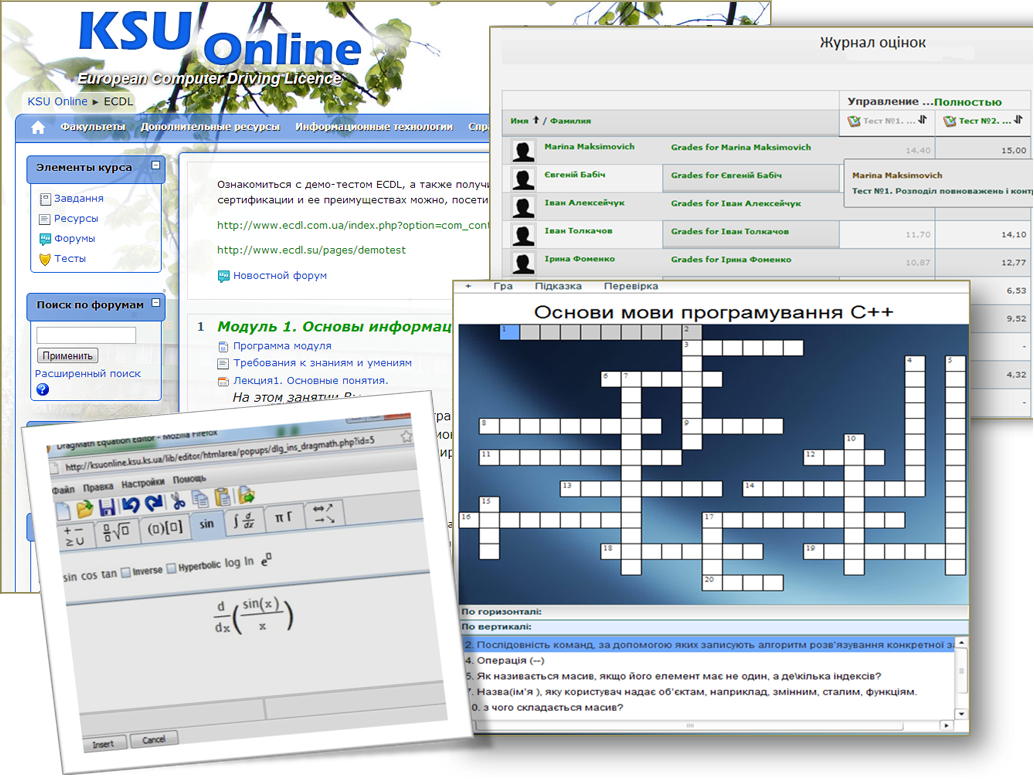
Task: Click Іван Толкачов's avatar picture
Action: coord(524,235)
